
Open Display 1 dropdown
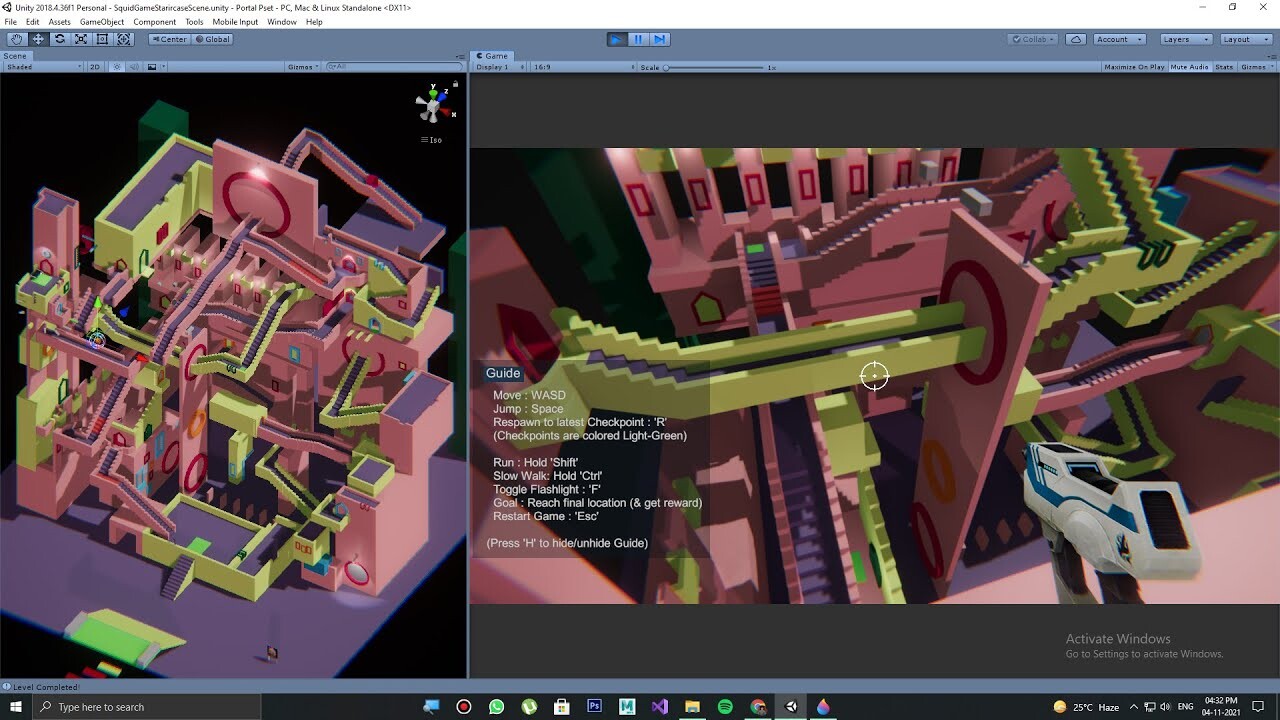click(500, 67)
